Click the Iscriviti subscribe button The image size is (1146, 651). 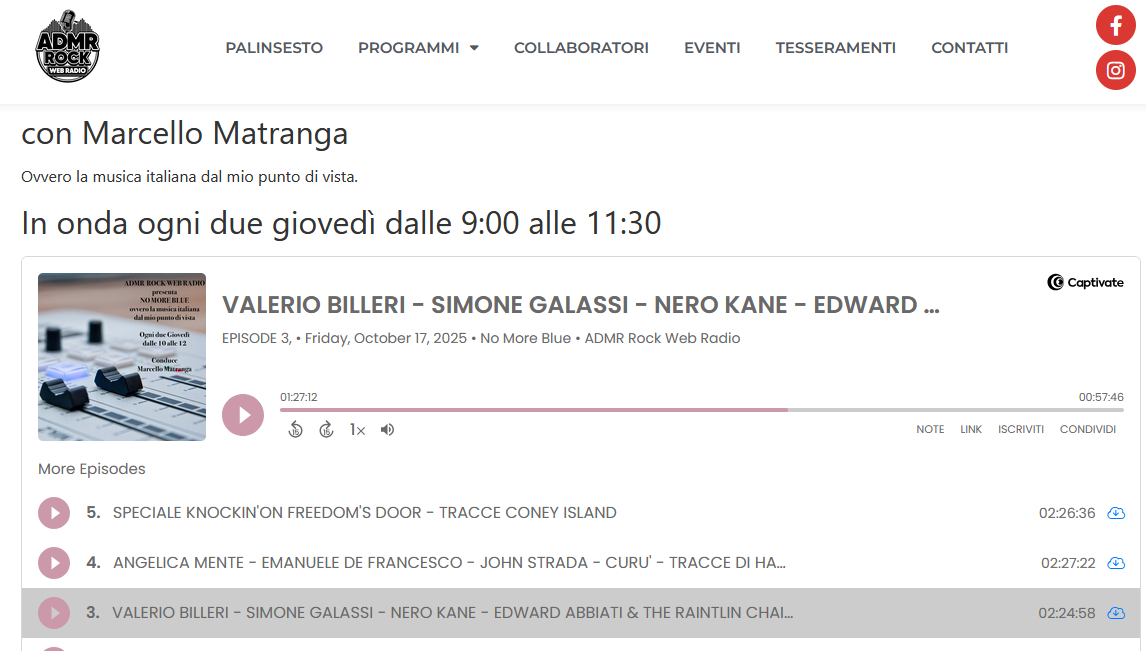click(x=1020, y=429)
